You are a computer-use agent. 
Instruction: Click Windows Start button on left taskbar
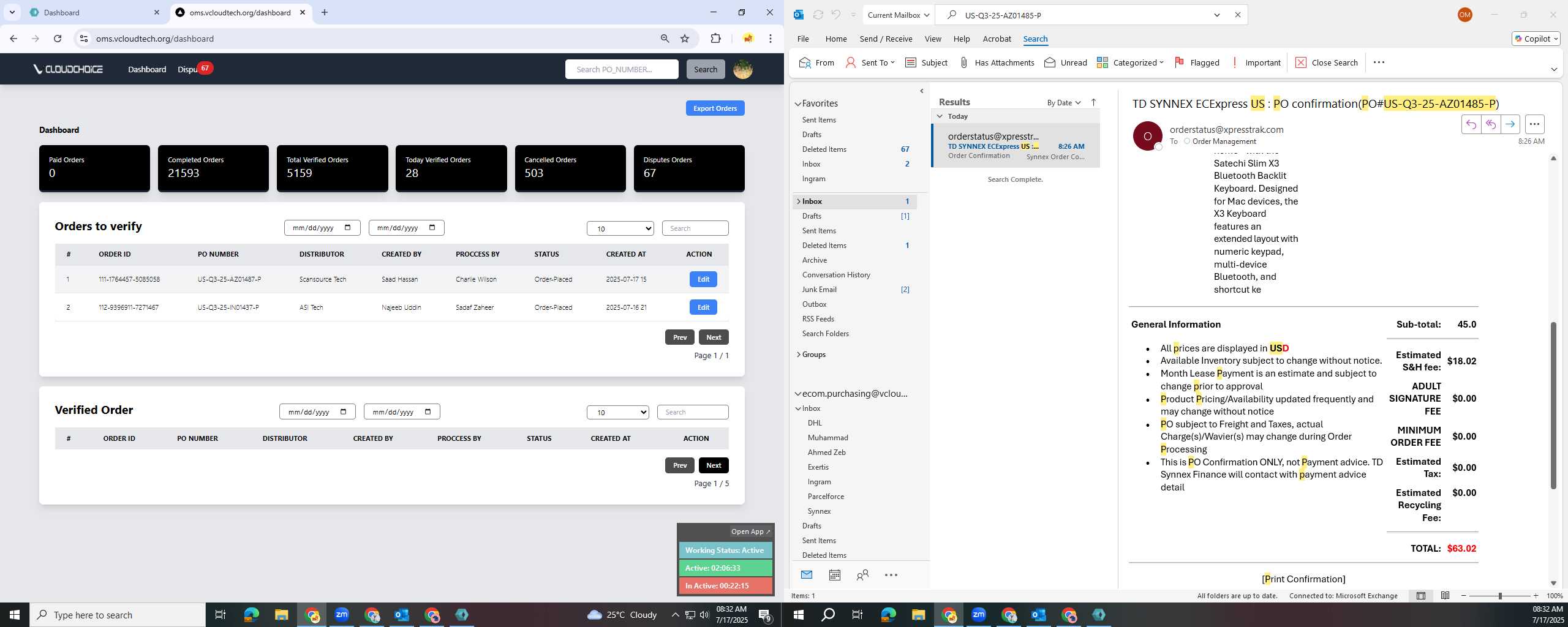(15, 615)
